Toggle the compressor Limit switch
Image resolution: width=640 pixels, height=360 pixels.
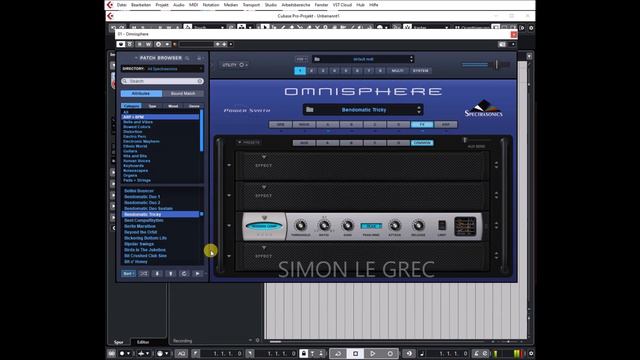[442, 225]
